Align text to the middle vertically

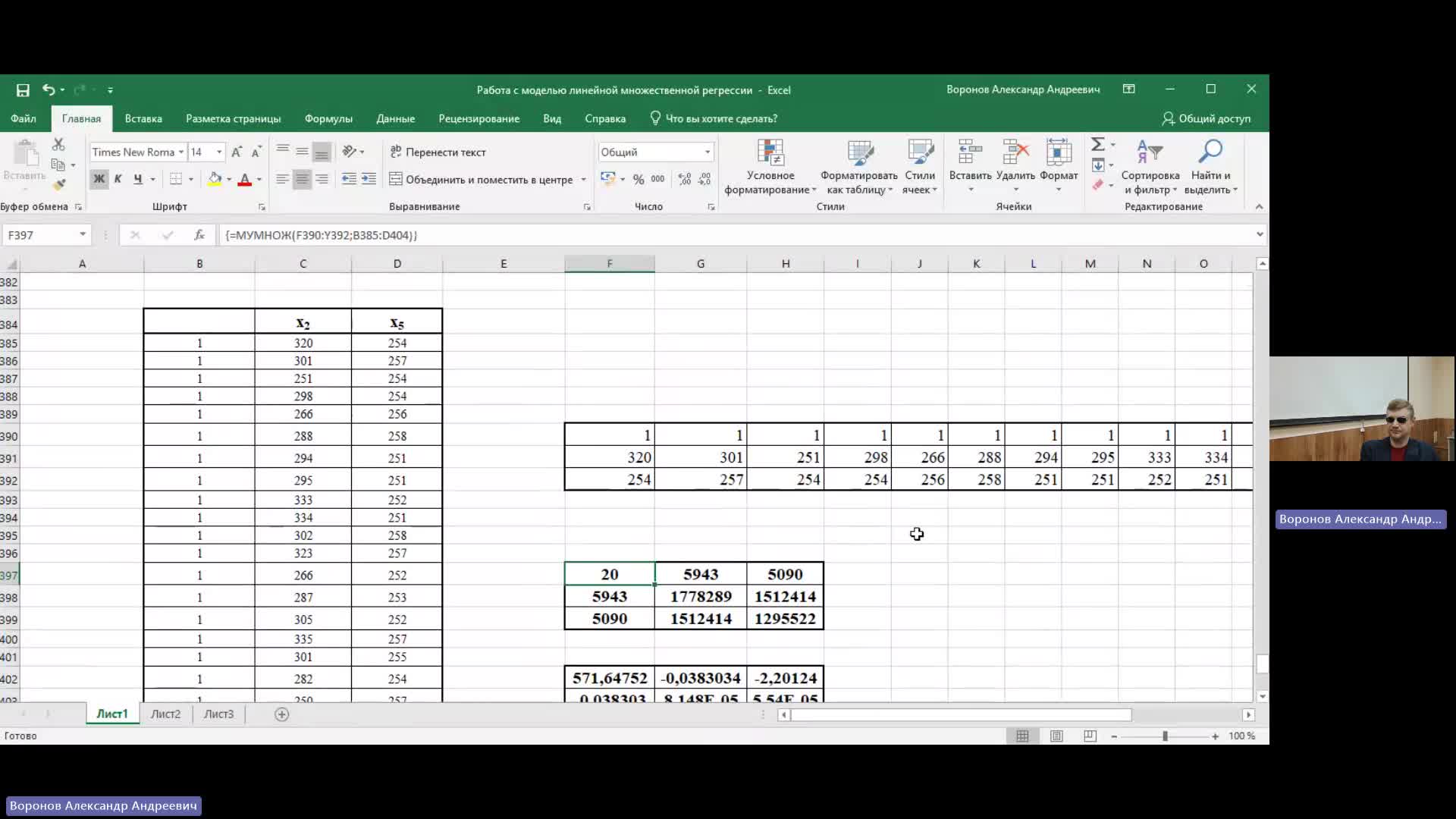302,152
